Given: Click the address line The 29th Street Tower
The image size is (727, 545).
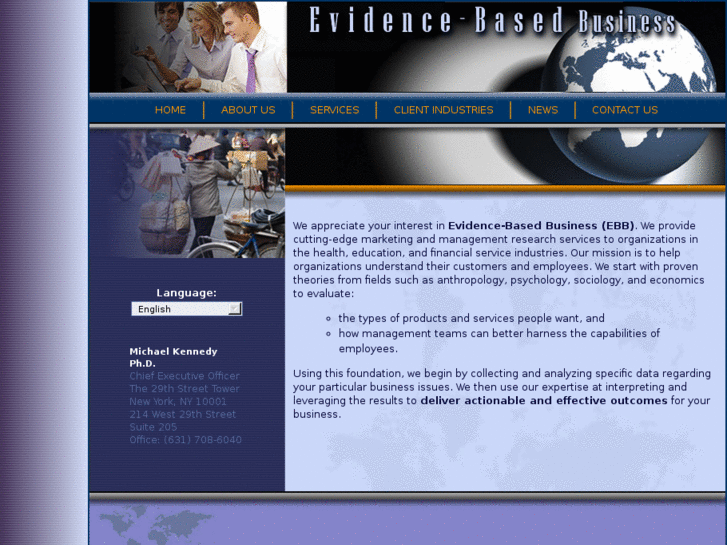Looking at the screenshot, I should tap(185, 389).
